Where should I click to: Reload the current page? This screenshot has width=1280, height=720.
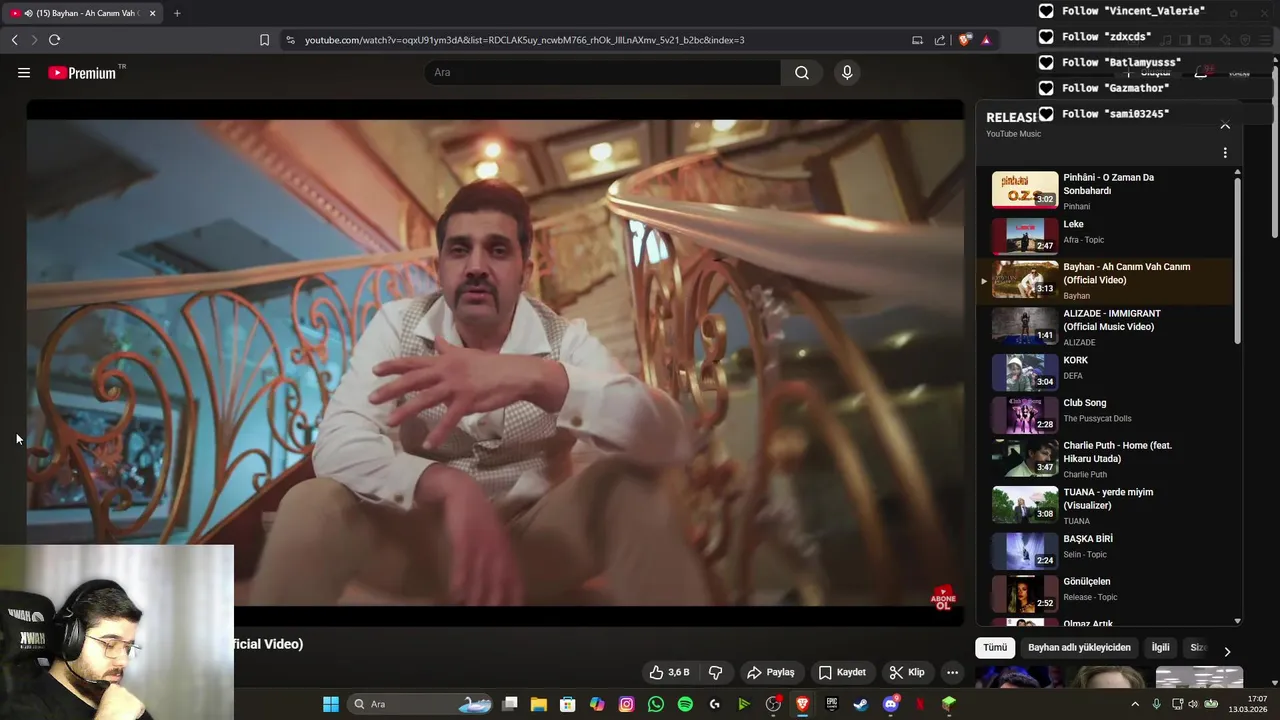click(54, 40)
